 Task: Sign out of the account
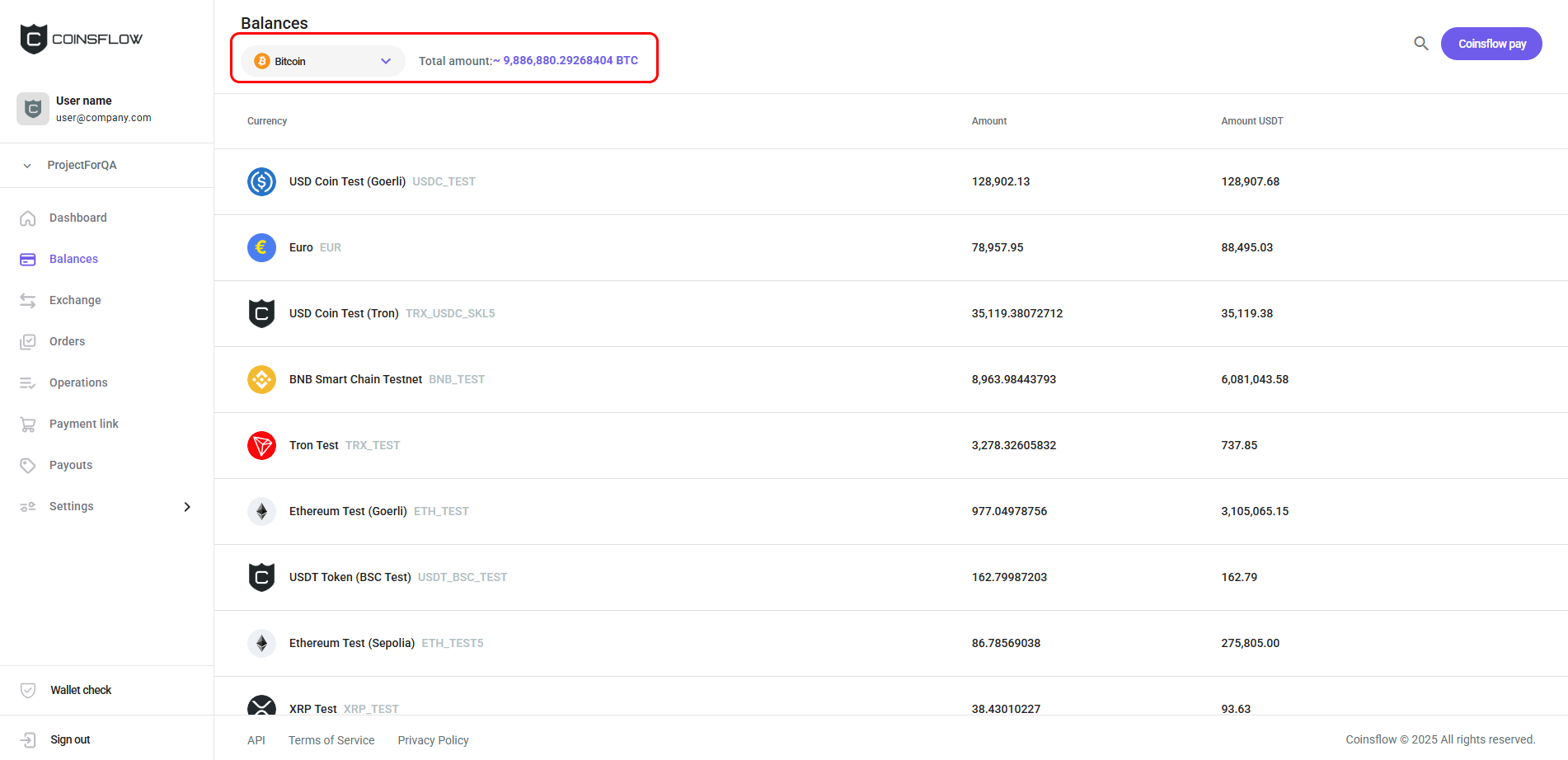point(70,739)
